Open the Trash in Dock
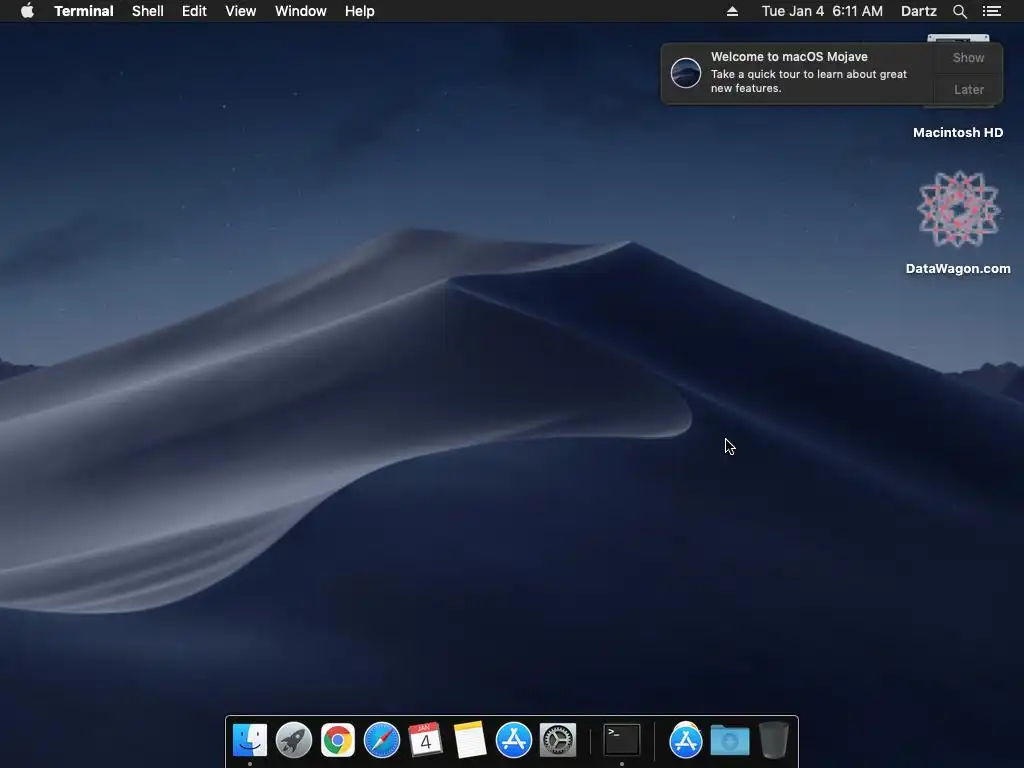 [x=774, y=740]
